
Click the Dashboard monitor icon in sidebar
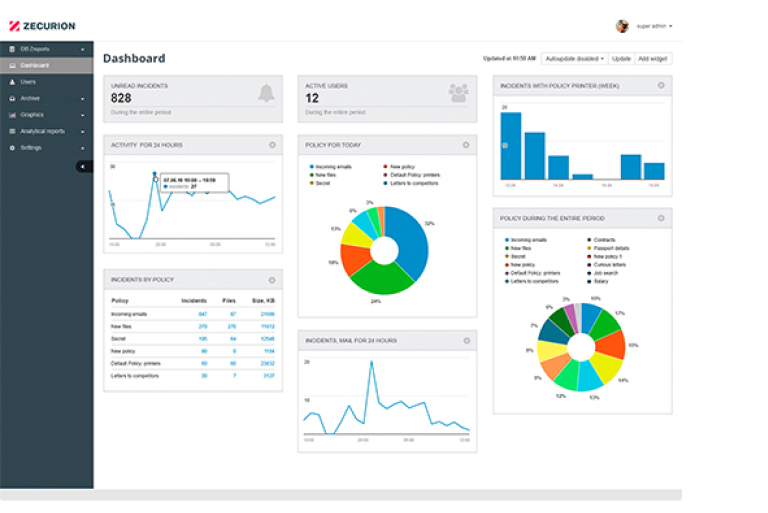point(12,66)
